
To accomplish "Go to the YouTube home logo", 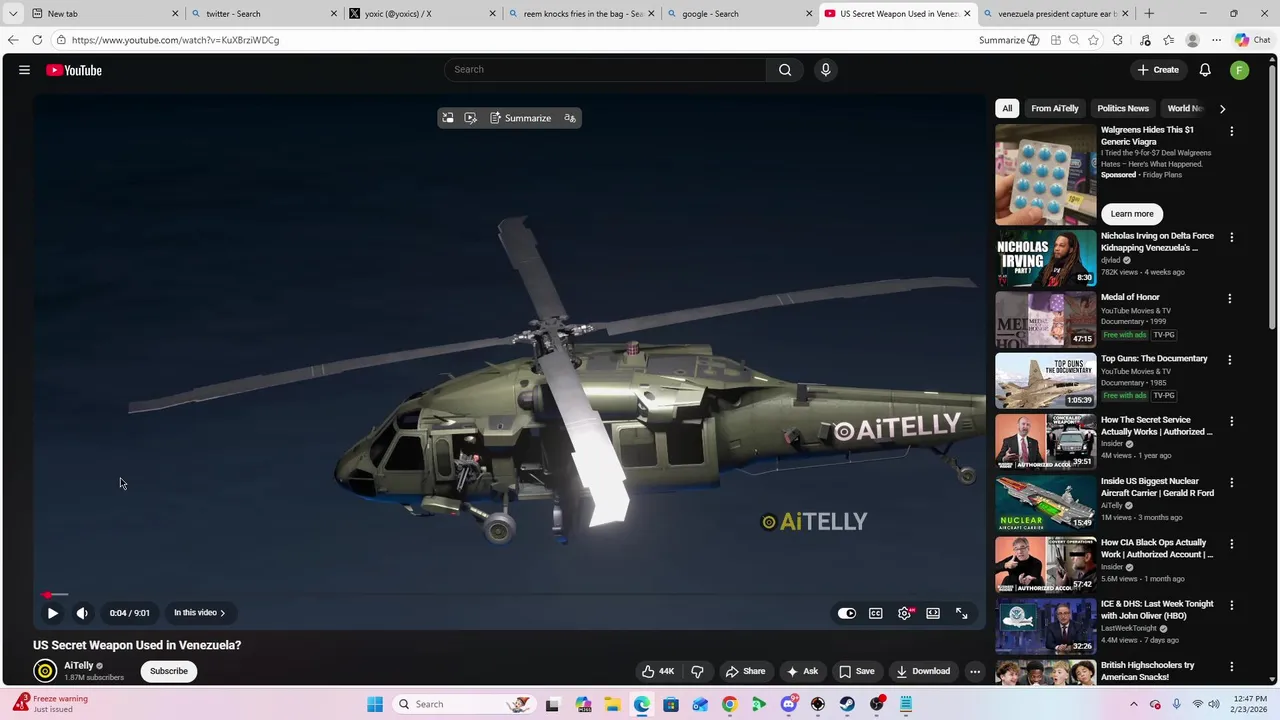I will [x=74, y=70].
